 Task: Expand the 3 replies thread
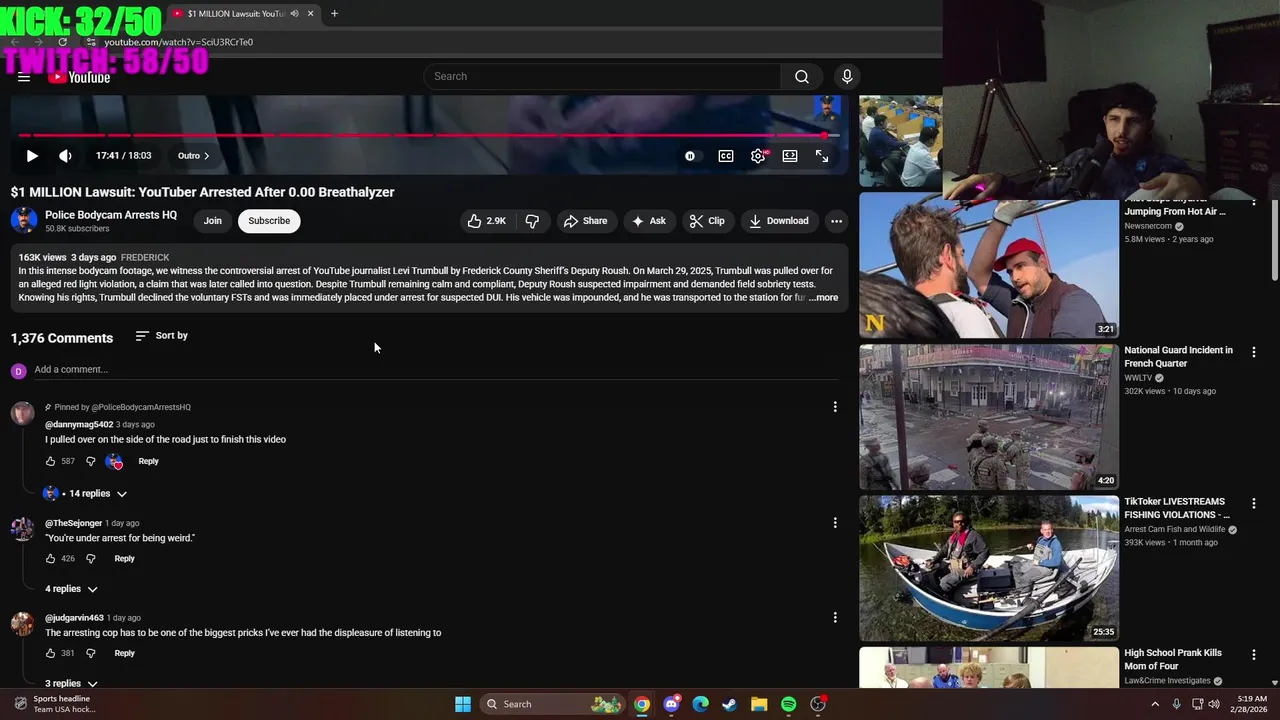click(71, 683)
